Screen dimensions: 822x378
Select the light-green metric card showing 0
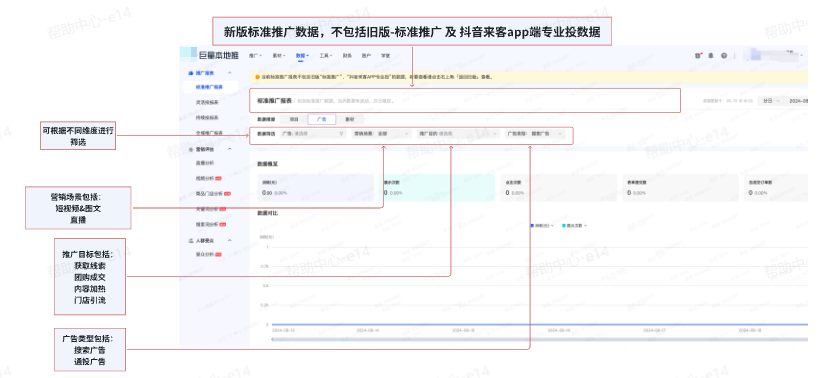(x=437, y=188)
